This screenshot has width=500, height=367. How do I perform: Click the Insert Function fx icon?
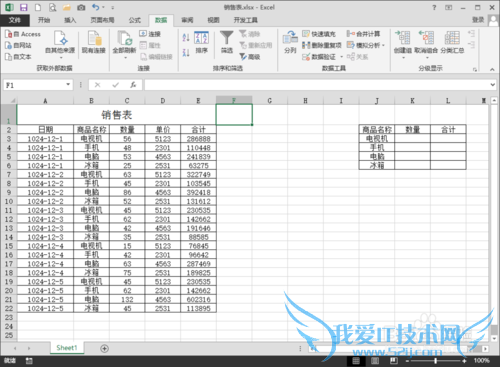click(x=133, y=85)
